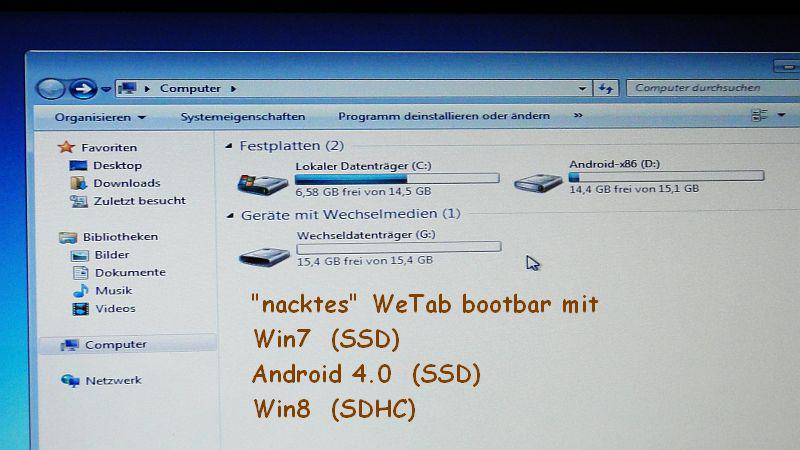Open the Videos library
This screenshot has height=450, width=800.
pyautogui.click(x=115, y=309)
